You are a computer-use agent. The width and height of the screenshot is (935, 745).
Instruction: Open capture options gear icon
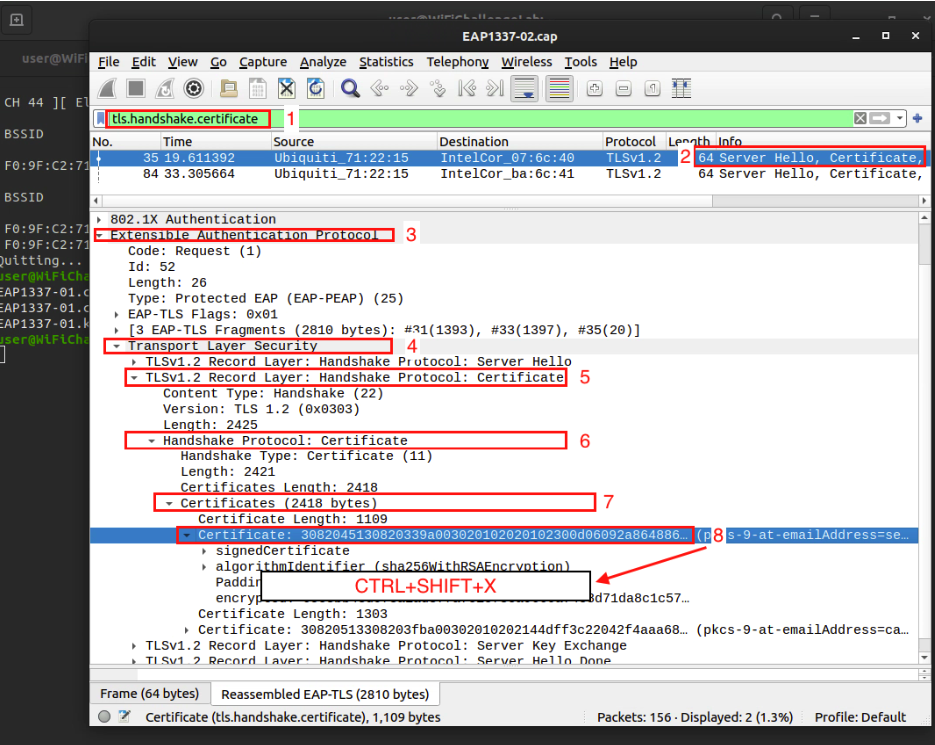[193, 89]
